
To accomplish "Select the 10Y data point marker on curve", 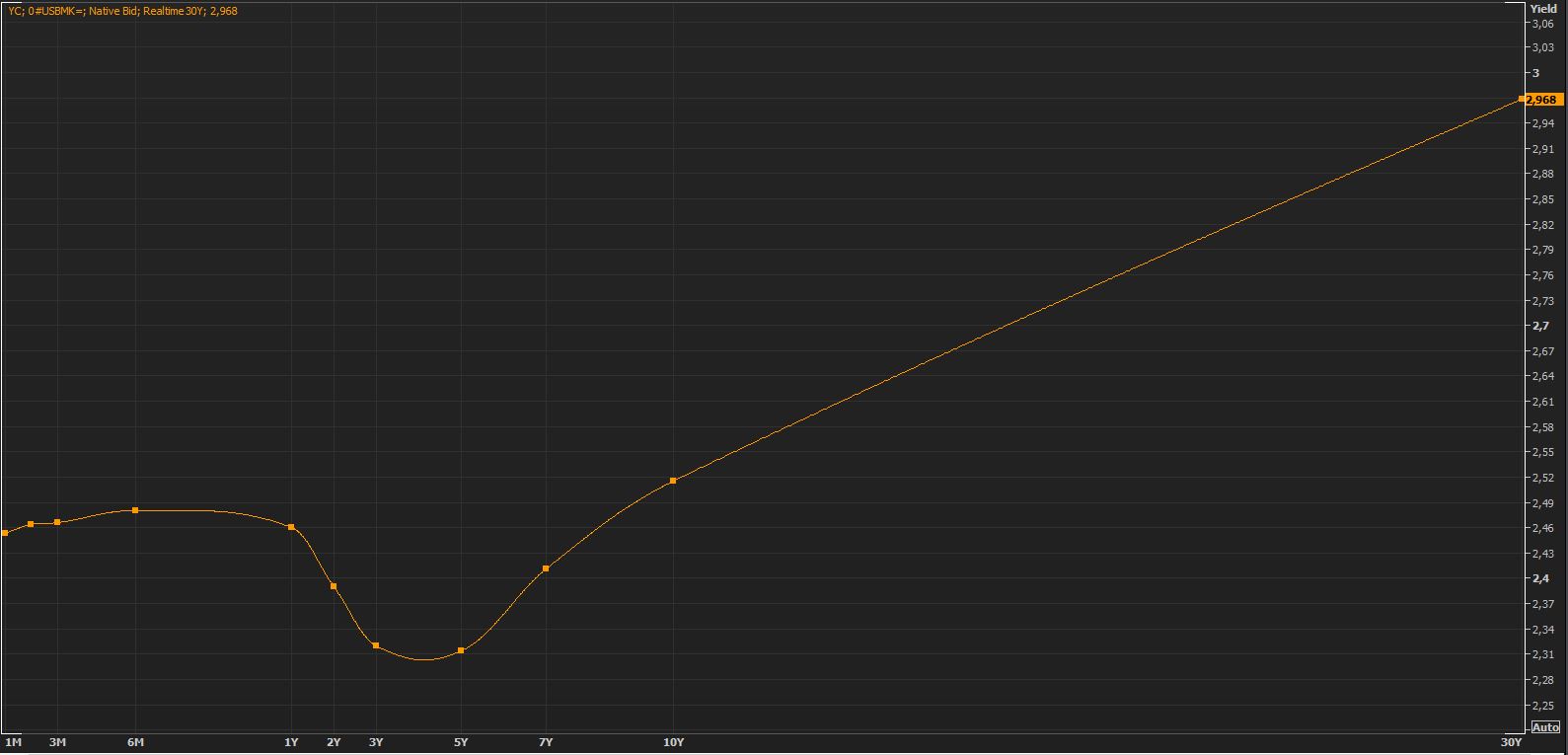I will [673, 481].
